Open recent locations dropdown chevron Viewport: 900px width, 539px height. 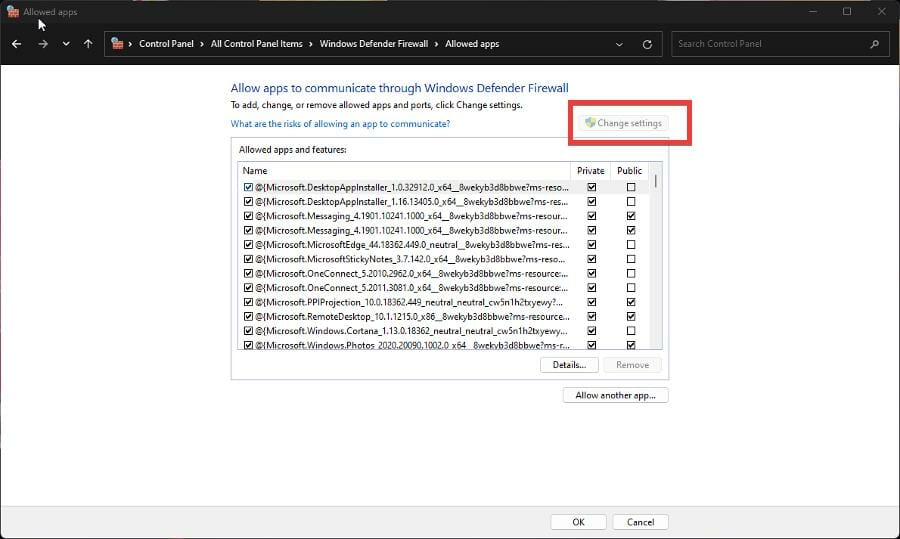(x=66, y=44)
